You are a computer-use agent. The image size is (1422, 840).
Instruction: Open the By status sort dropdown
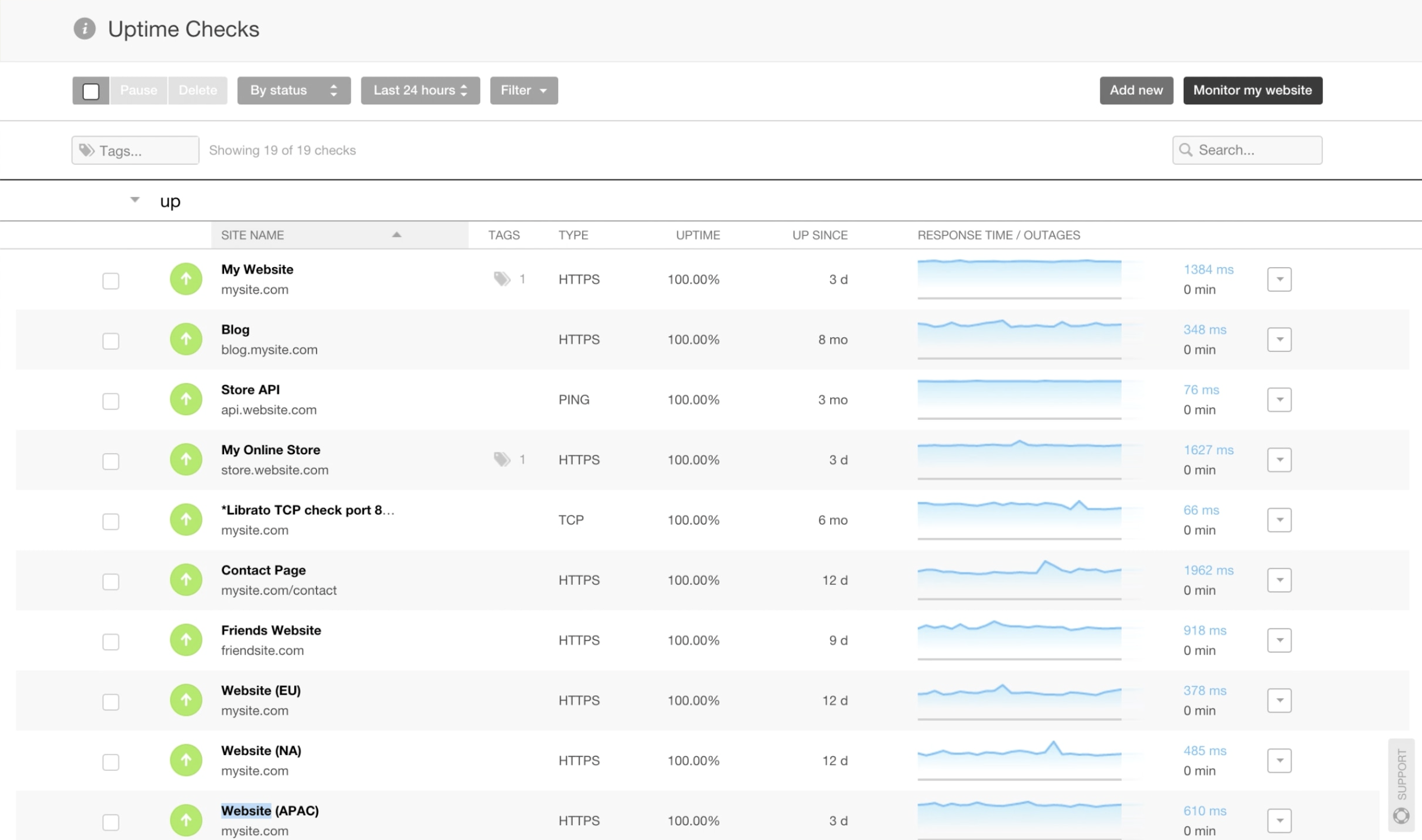tap(294, 90)
